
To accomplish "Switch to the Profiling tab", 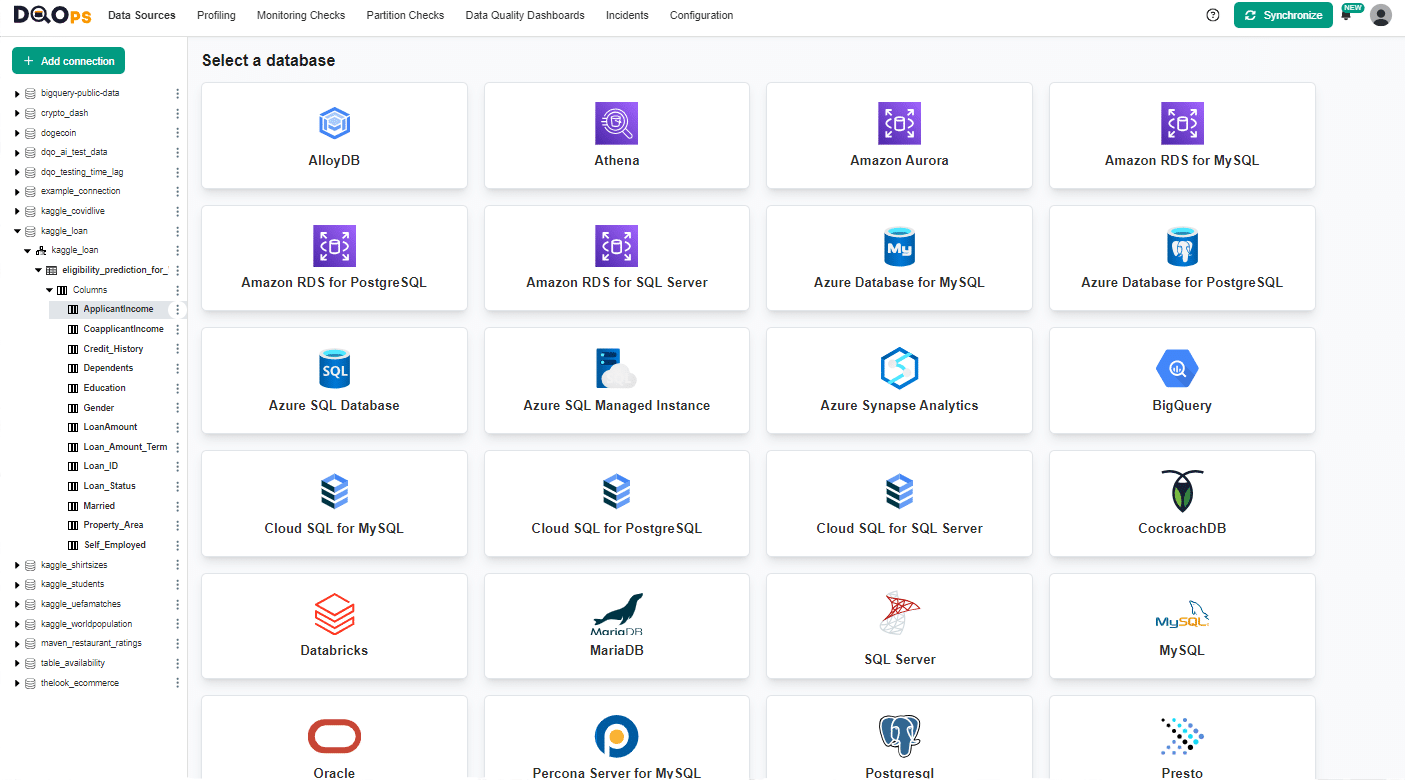I will tap(216, 15).
